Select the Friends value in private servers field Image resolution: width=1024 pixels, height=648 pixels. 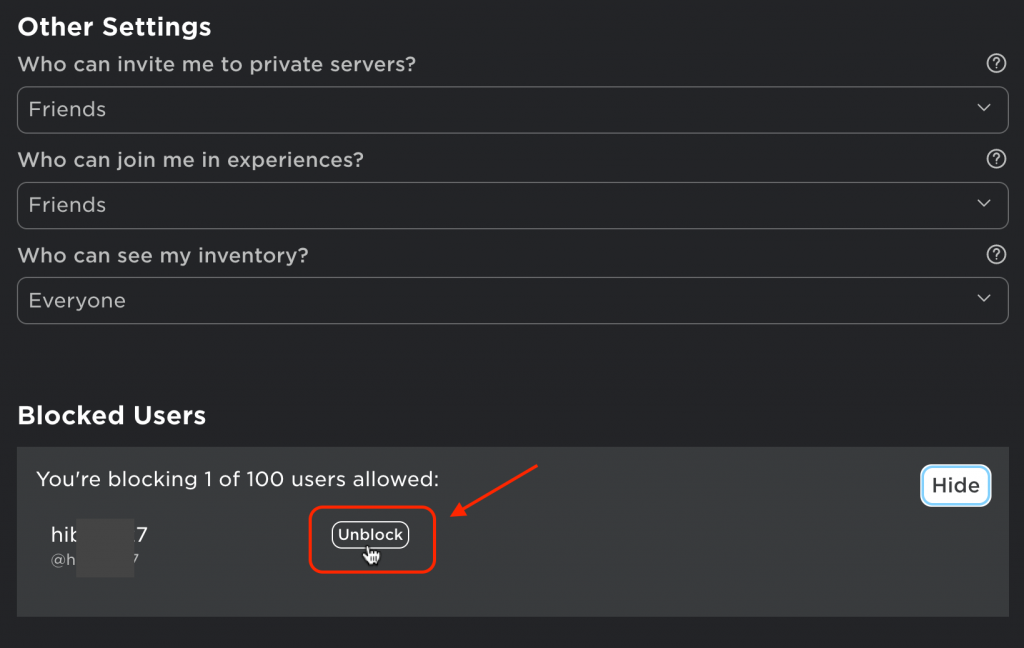(67, 109)
